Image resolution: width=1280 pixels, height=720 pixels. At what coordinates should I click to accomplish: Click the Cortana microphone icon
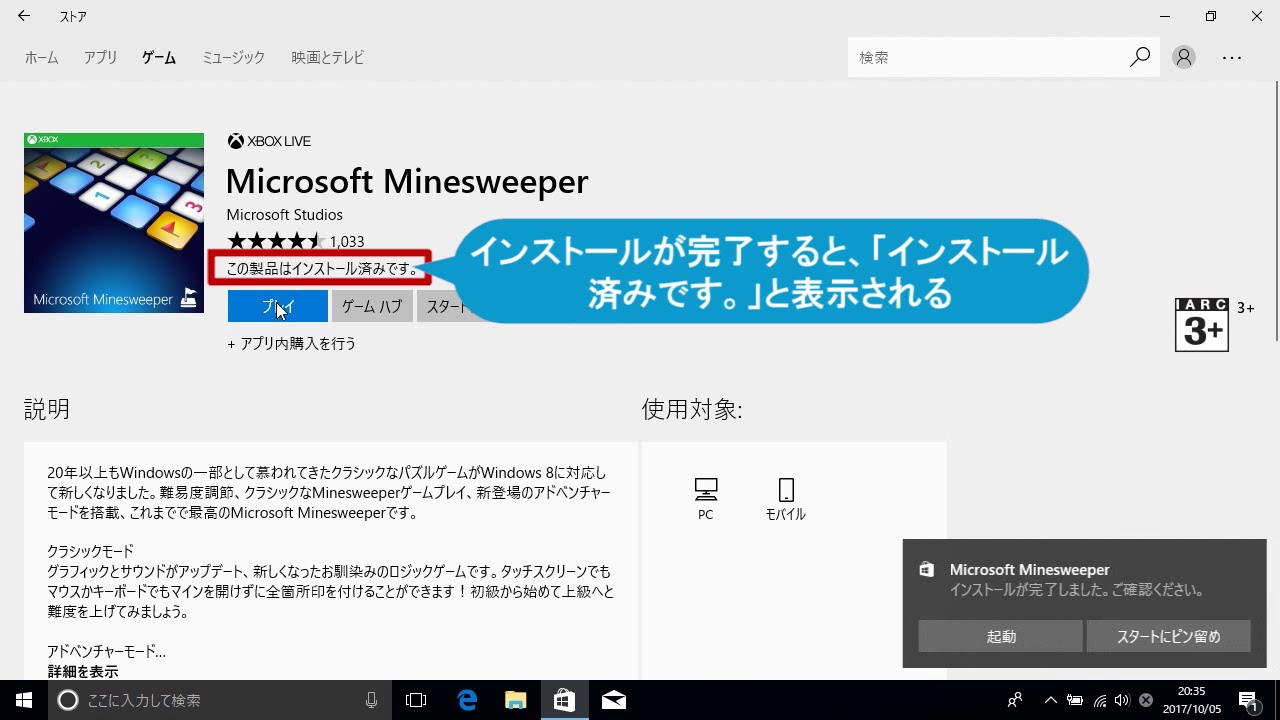pyautogui.click(x=371, y=700)
